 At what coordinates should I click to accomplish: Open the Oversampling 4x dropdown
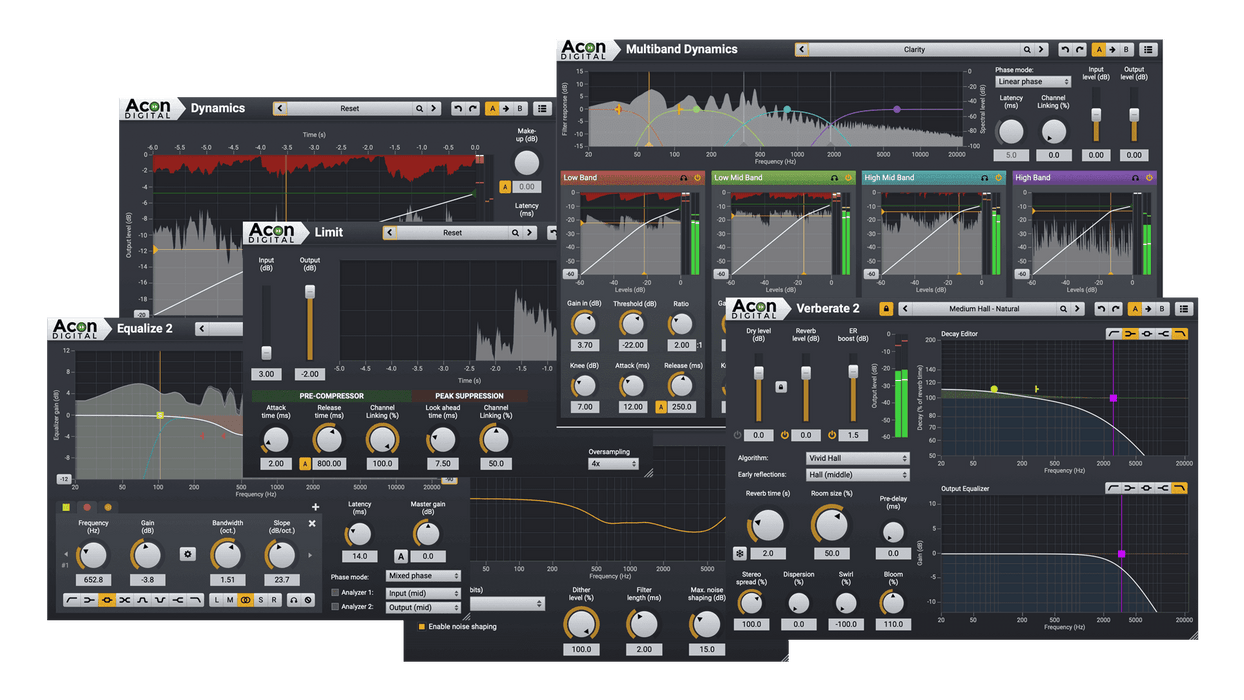click(x=613, y=464)
